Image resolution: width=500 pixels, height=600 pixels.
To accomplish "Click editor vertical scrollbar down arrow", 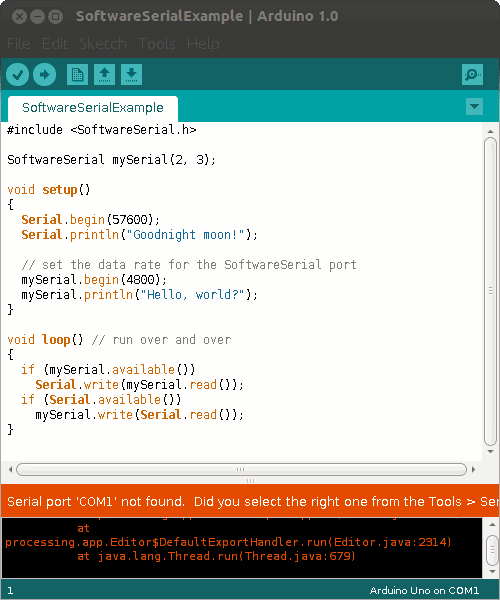I will [x=490, y=452].
